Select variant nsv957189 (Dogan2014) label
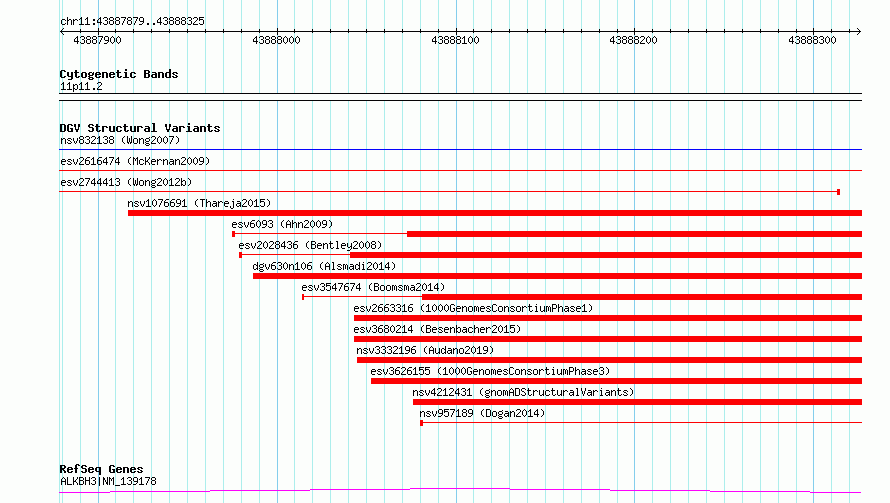 tap(482, 413)
